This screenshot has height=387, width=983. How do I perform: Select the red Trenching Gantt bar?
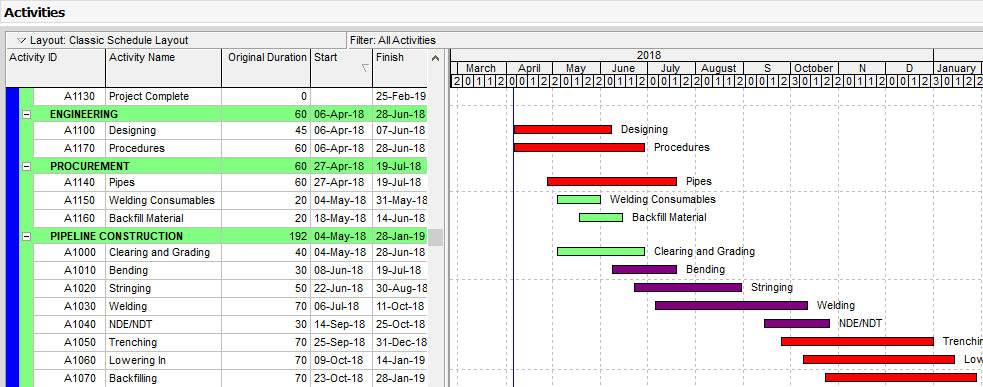pos(857,342)
